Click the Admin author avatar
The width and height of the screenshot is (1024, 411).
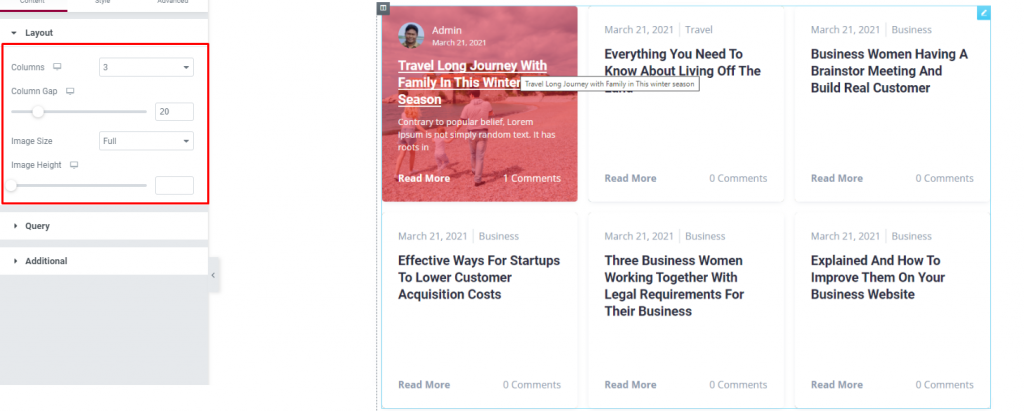coord(411,35)
